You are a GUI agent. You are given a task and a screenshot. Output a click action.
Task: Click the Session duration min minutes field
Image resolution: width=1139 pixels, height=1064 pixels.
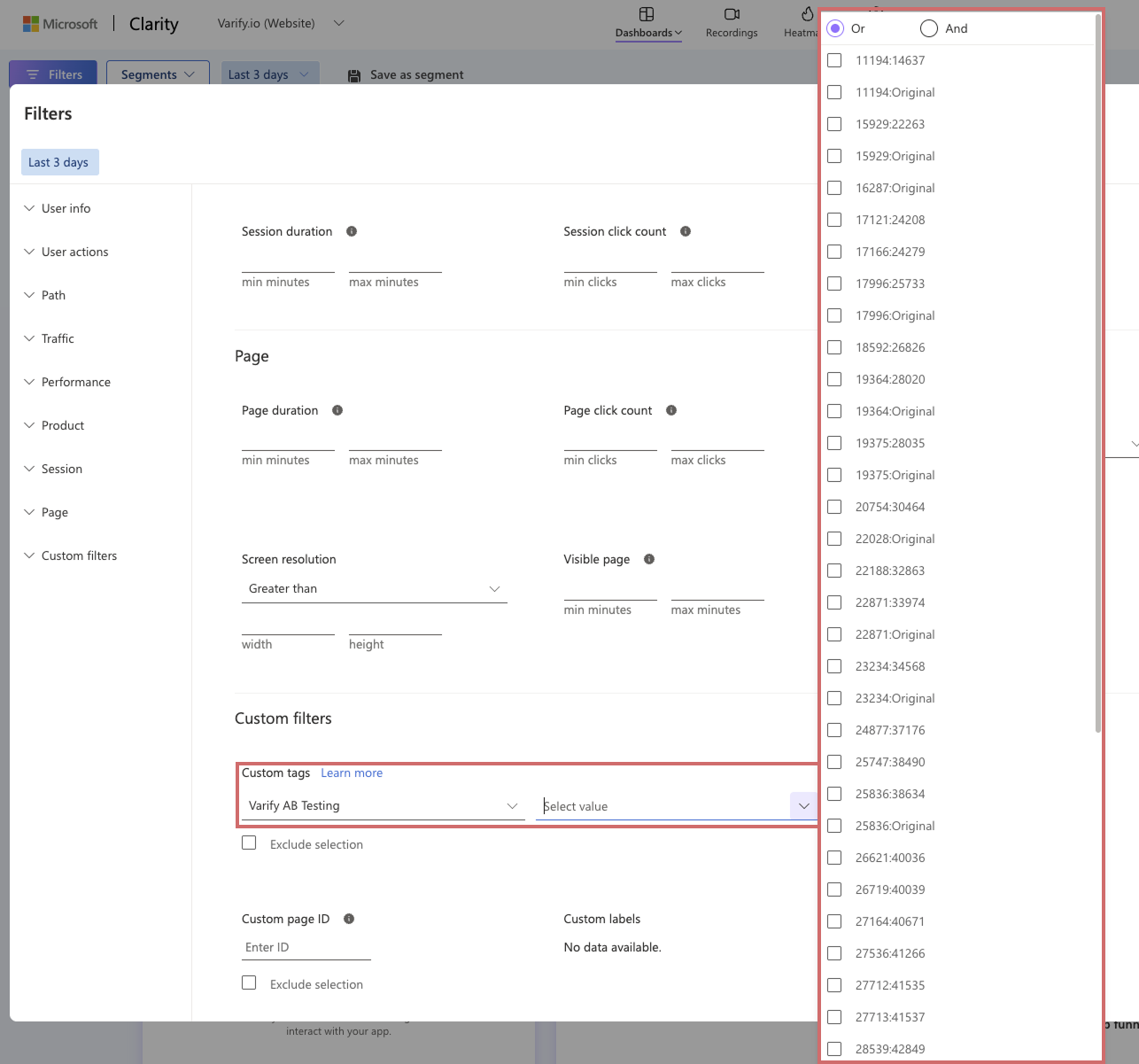(288, 261)
